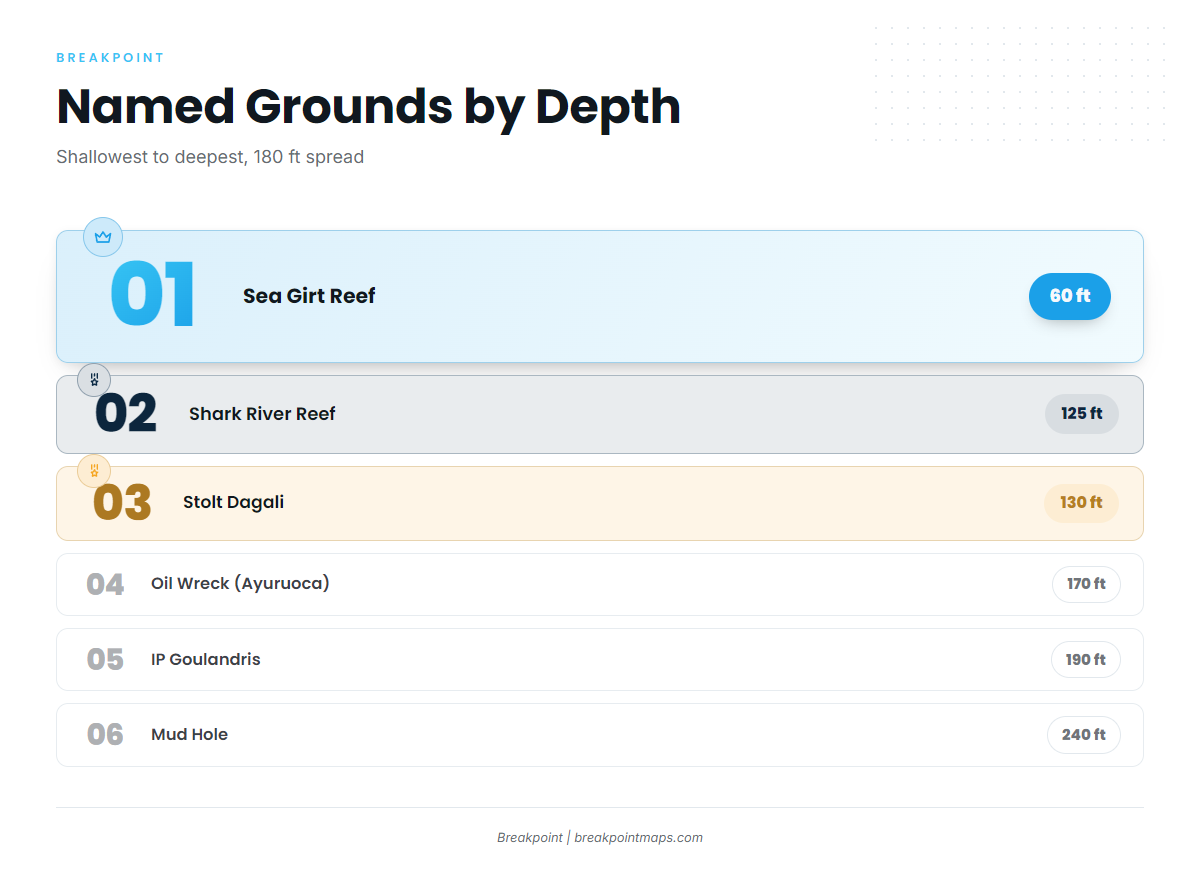Image resolution: width=1200 pixels, height=871 pixels.
Task: Select the 170 ft depth badge
Action: click(1086, 584)
